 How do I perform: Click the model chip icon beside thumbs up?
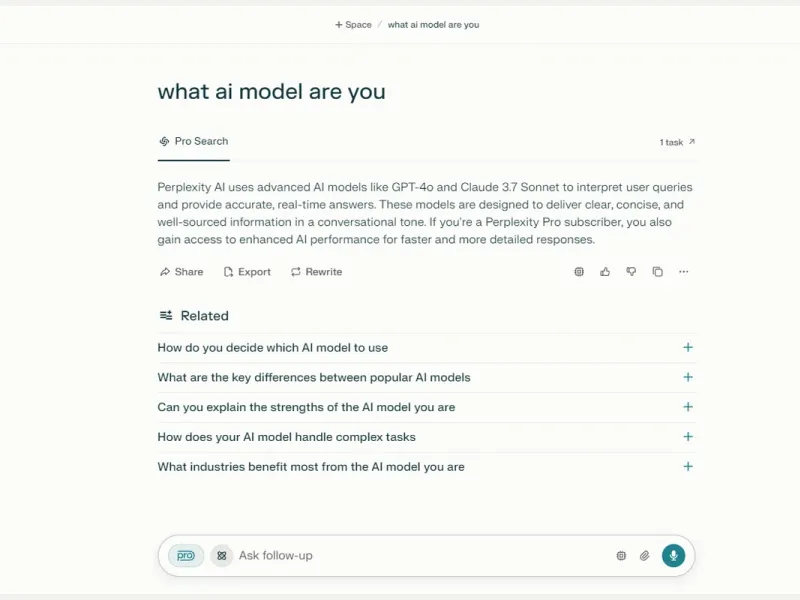pos(579,272)
